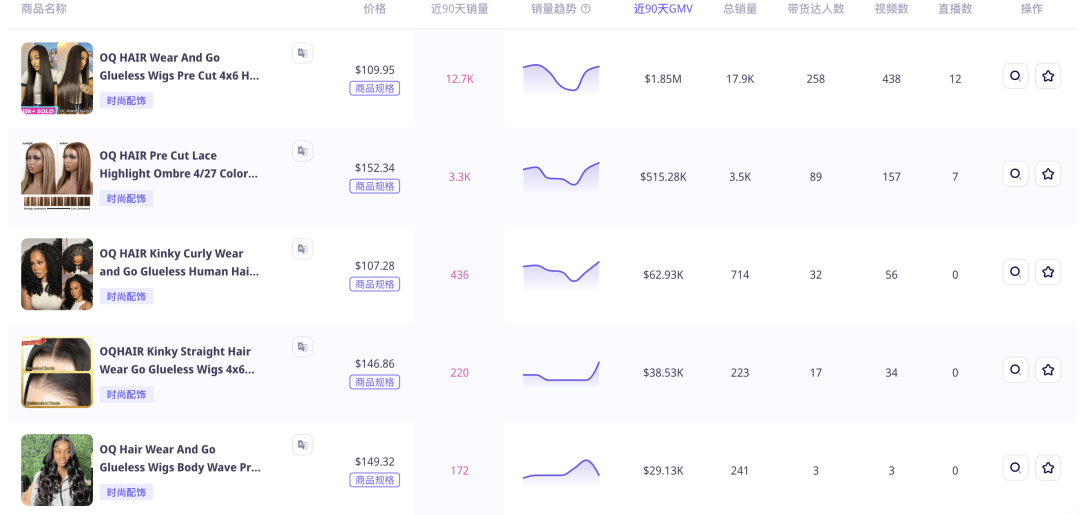Click search detail icon for $146.86 product
This screenshot has height=515, width=1080.
(1015, 370)
